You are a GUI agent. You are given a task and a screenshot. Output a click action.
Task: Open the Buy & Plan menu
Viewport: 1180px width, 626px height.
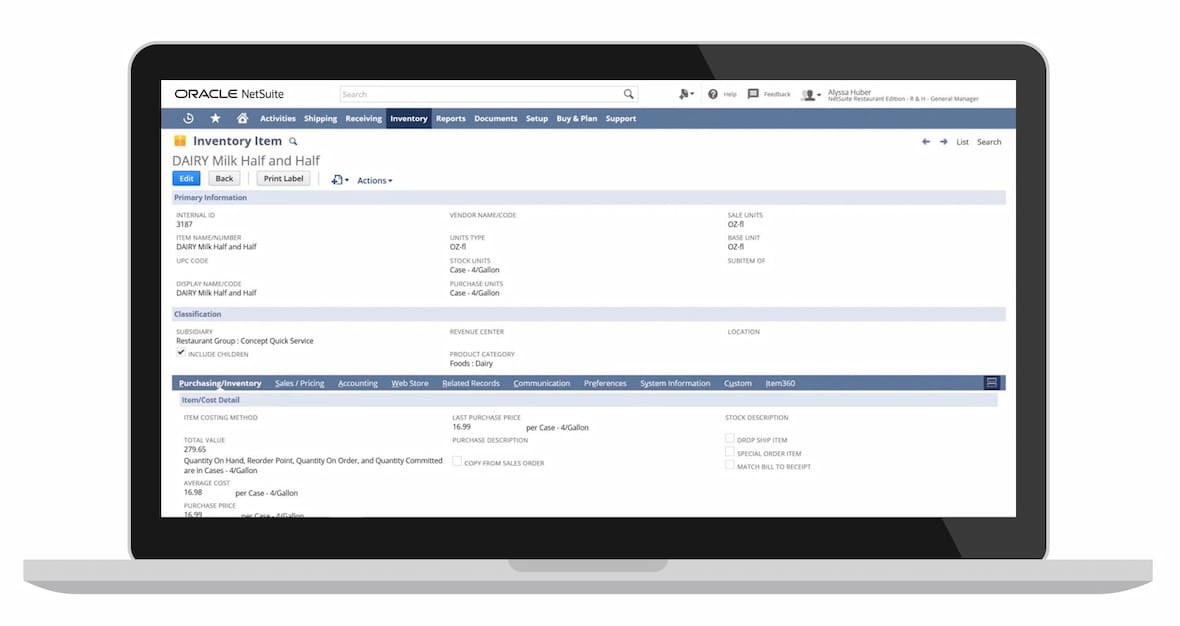[x=576, y=118]
